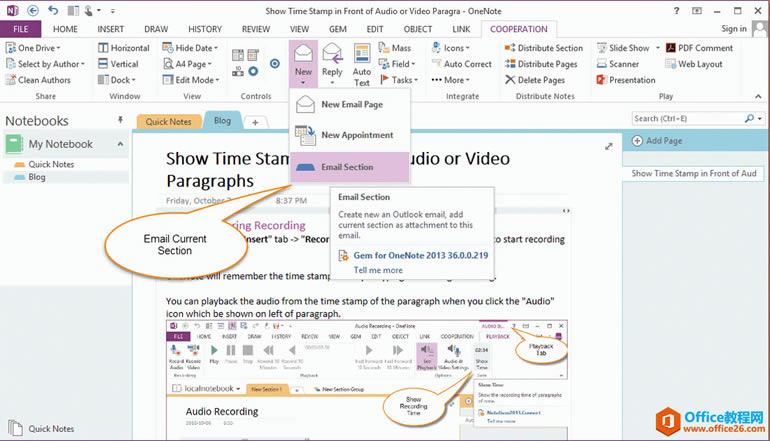This screenshot has height=441, width=770.
Task: Open the Slide Show dropdown arrow
Action: tap(658, 48)
